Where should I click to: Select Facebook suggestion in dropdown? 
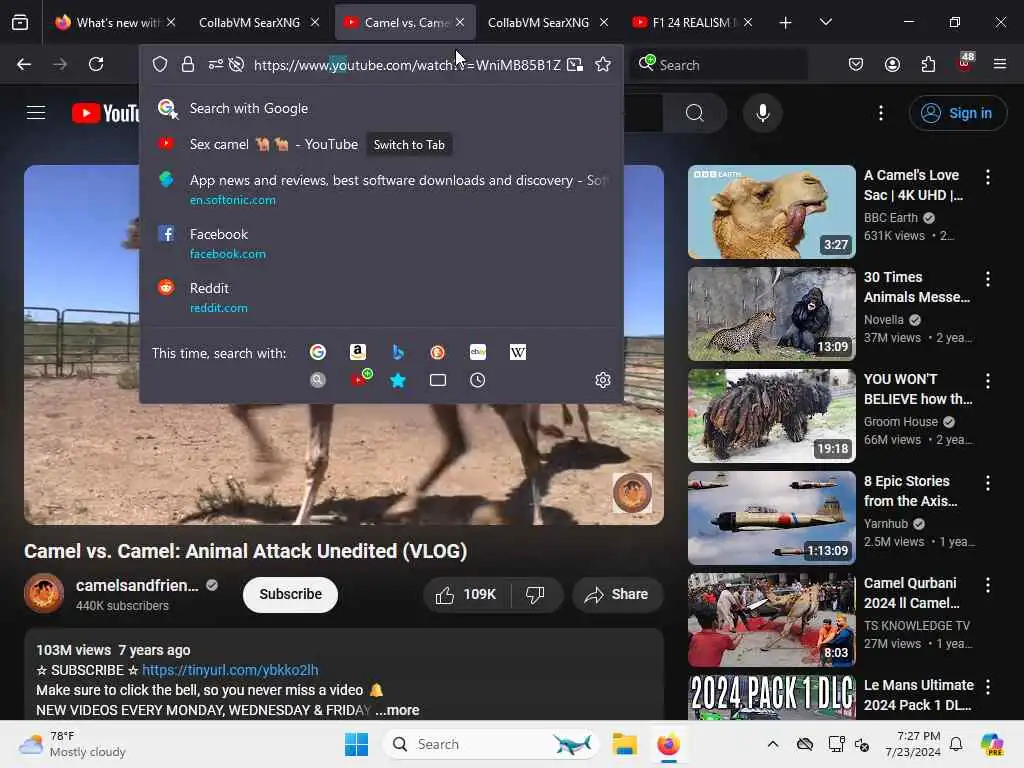click(381, 243)
